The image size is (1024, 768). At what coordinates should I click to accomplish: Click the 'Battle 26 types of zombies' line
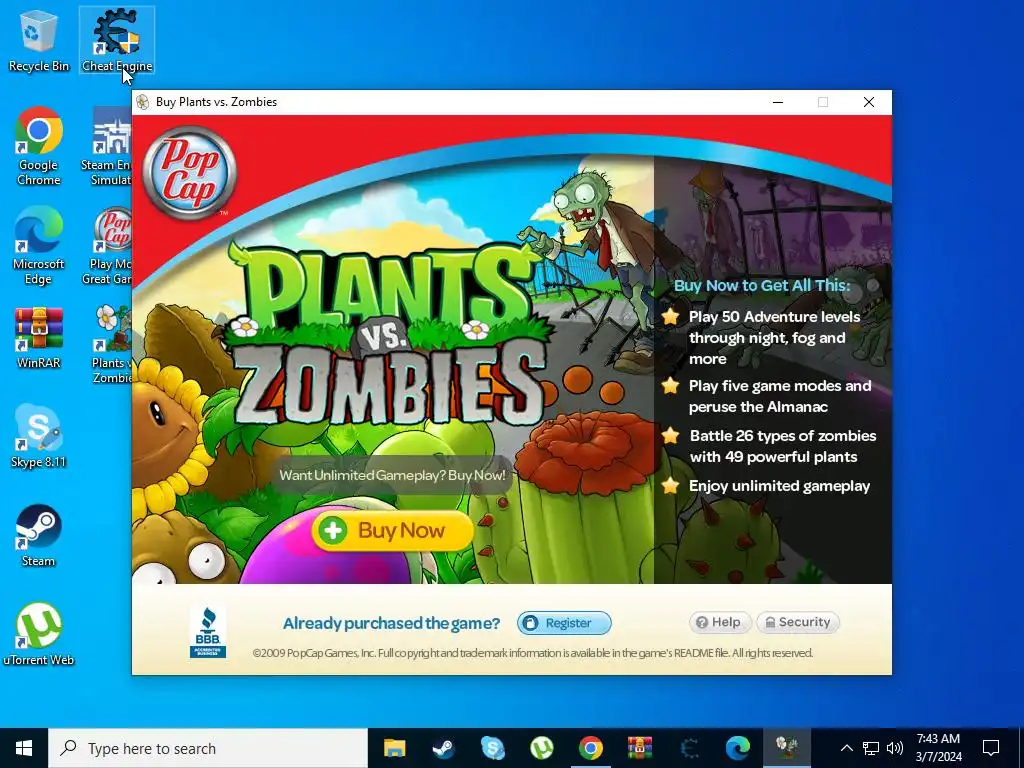click(x=782, y=446)
